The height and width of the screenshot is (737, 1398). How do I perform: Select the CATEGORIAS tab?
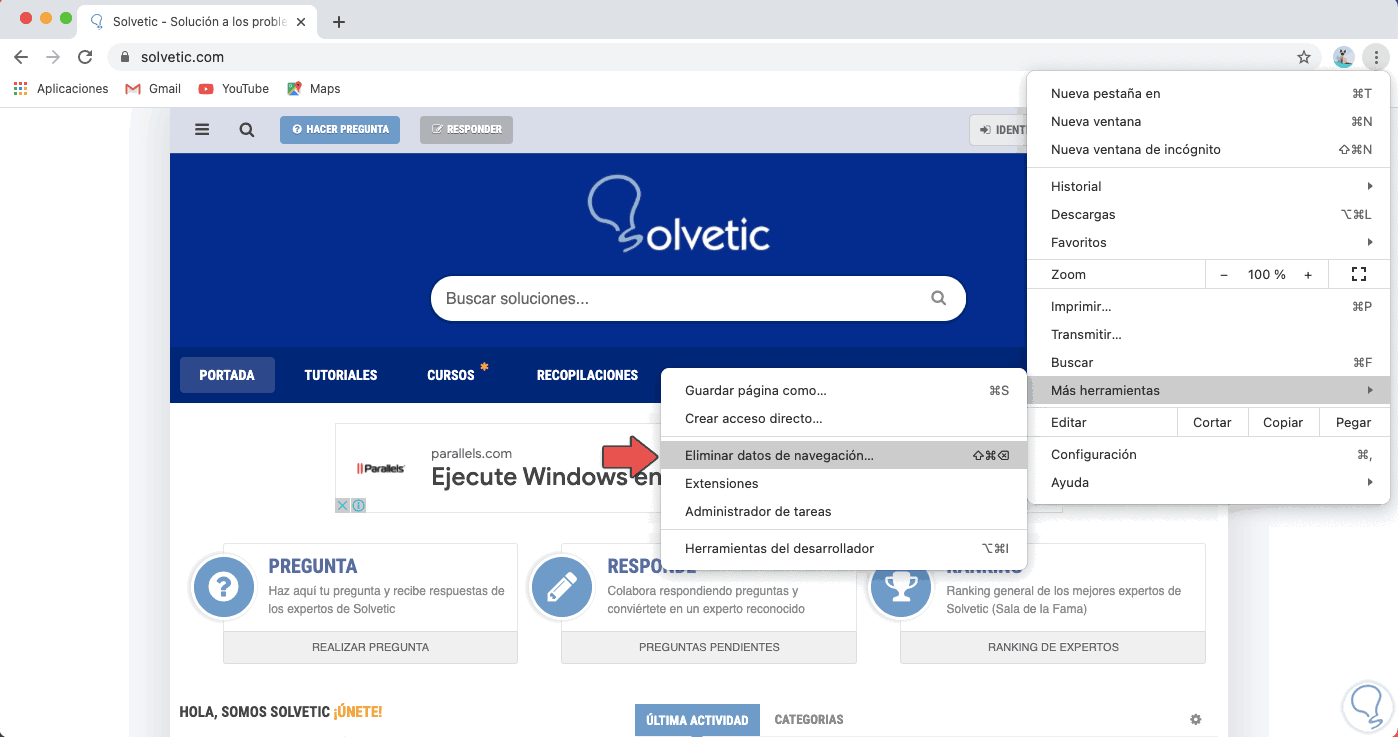coord(809,720)
